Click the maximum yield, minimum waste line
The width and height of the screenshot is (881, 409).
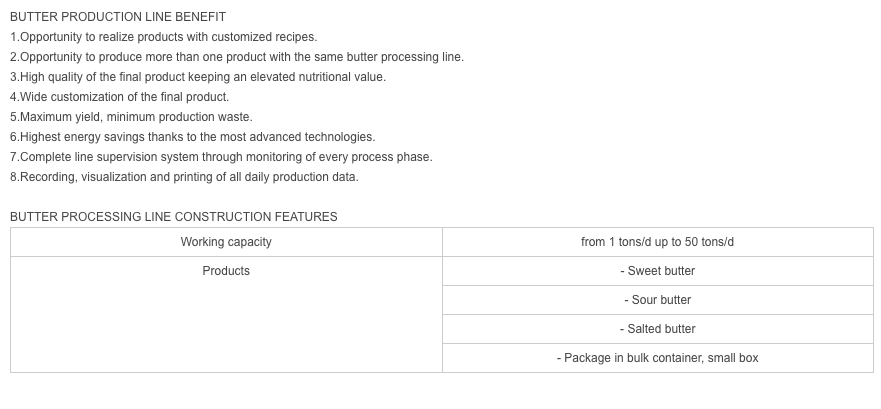tap(131, 117)
